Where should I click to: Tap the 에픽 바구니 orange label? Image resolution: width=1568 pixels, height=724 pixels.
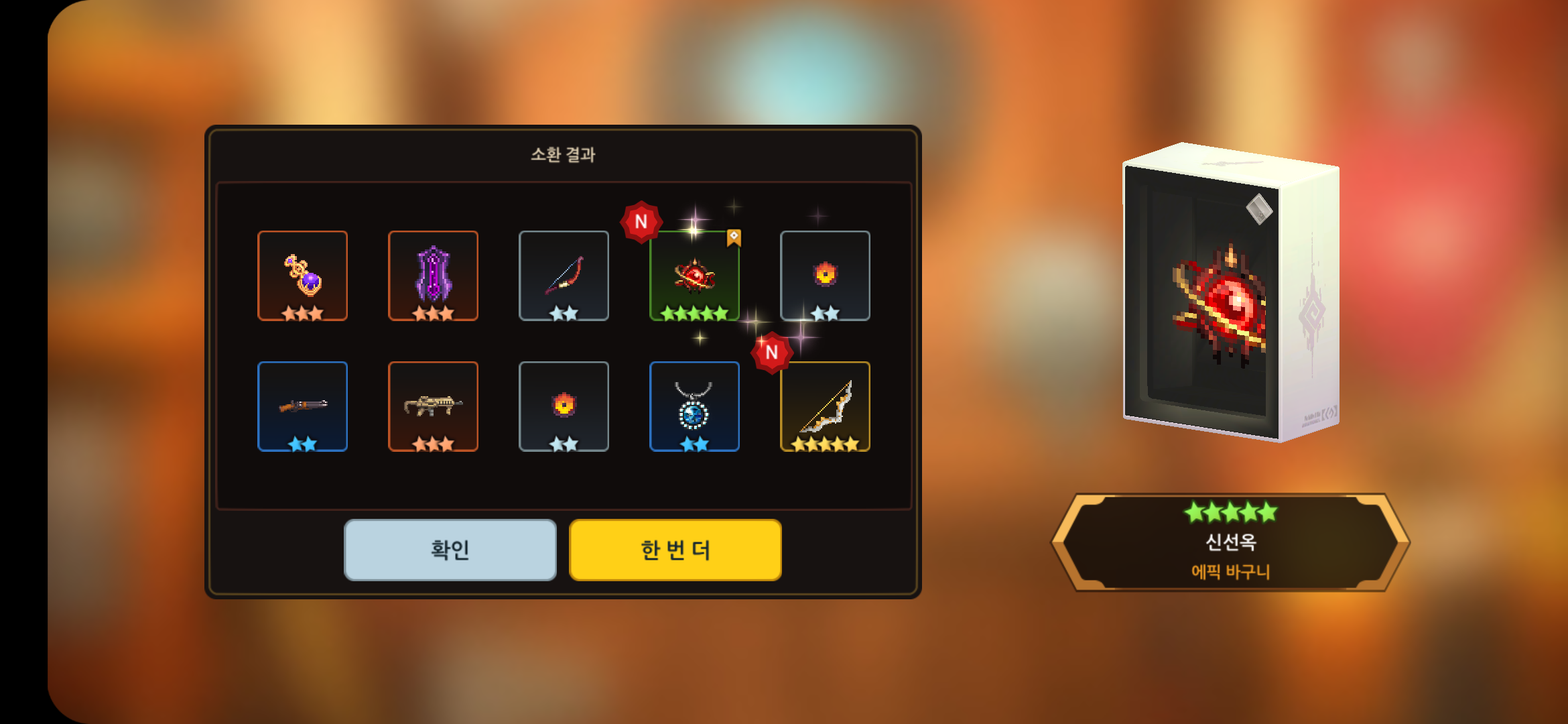pos(1230,572)
